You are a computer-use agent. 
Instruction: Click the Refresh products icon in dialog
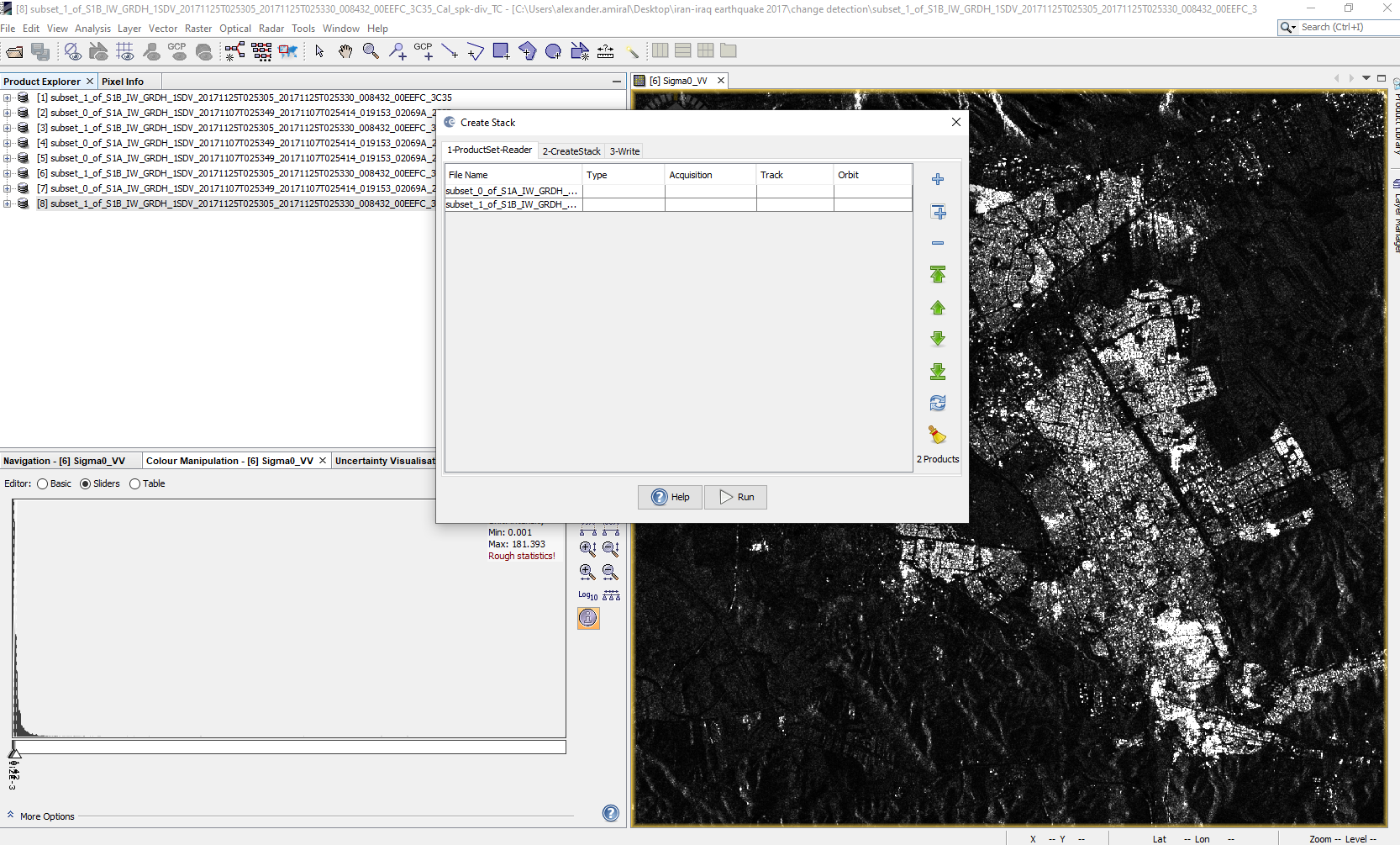(938, 404)
